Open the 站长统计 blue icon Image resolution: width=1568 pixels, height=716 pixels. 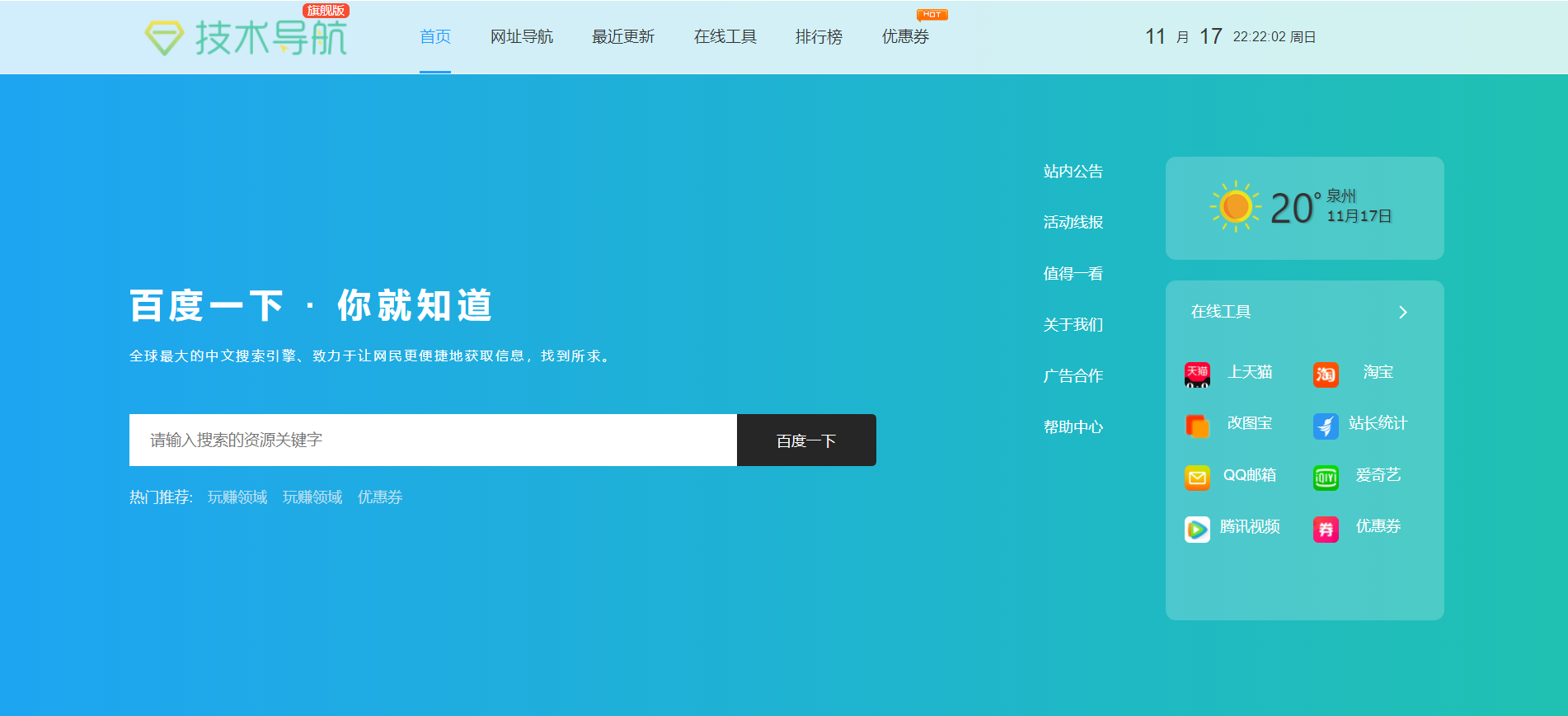pos(1326,426)
